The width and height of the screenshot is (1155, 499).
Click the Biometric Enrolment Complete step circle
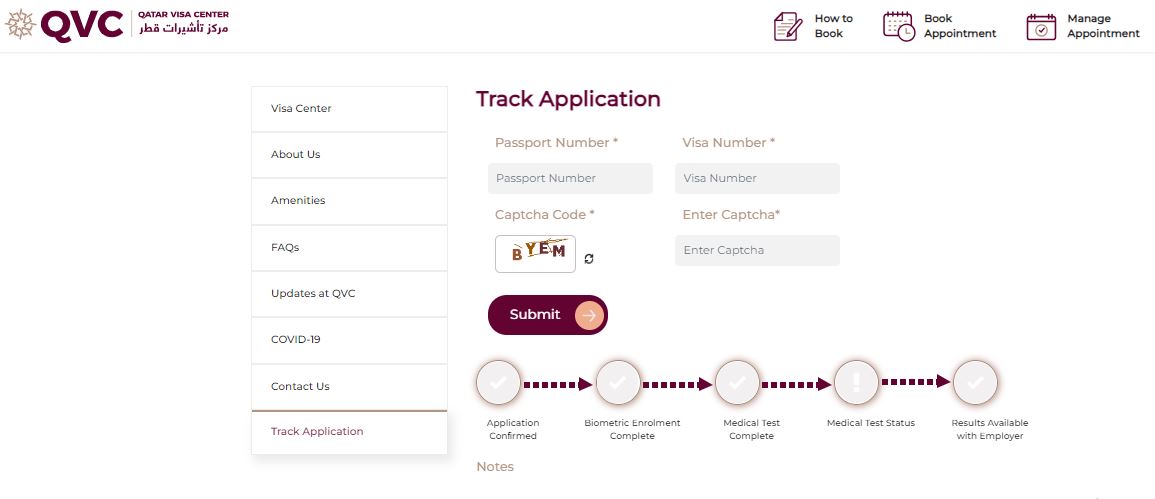pyautogui.click(x=618, y=382)
